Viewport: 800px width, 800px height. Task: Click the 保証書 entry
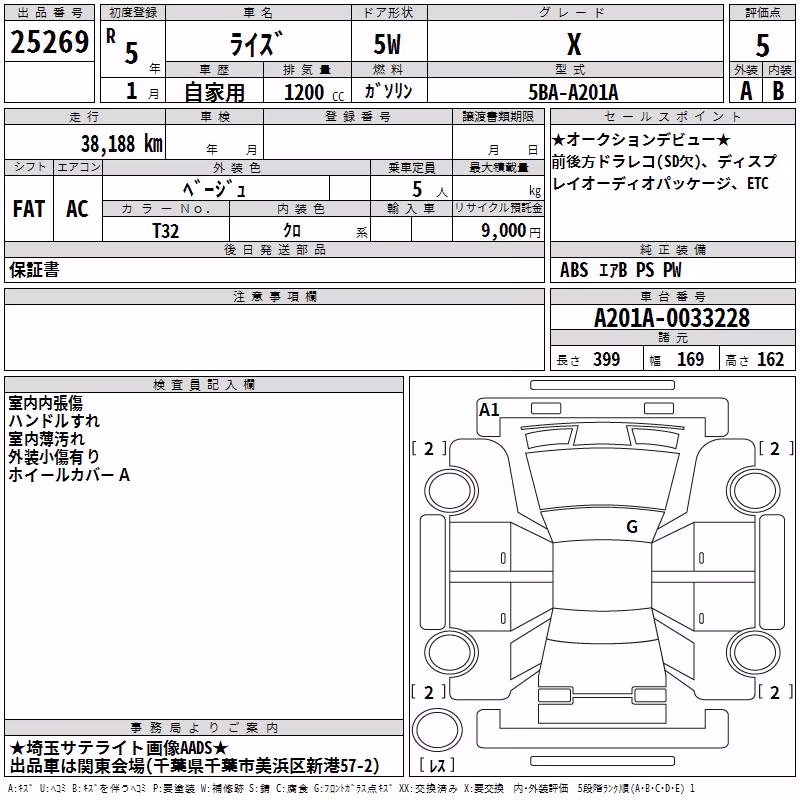coord(34,270)
